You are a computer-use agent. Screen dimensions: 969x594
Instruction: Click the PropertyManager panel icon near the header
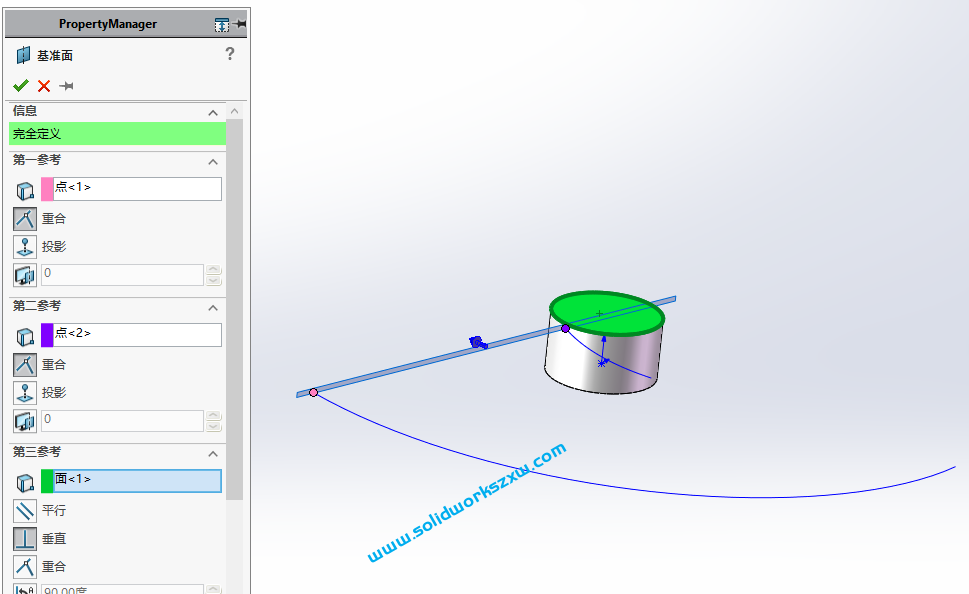pyautogui.click(x=221, y=23)
